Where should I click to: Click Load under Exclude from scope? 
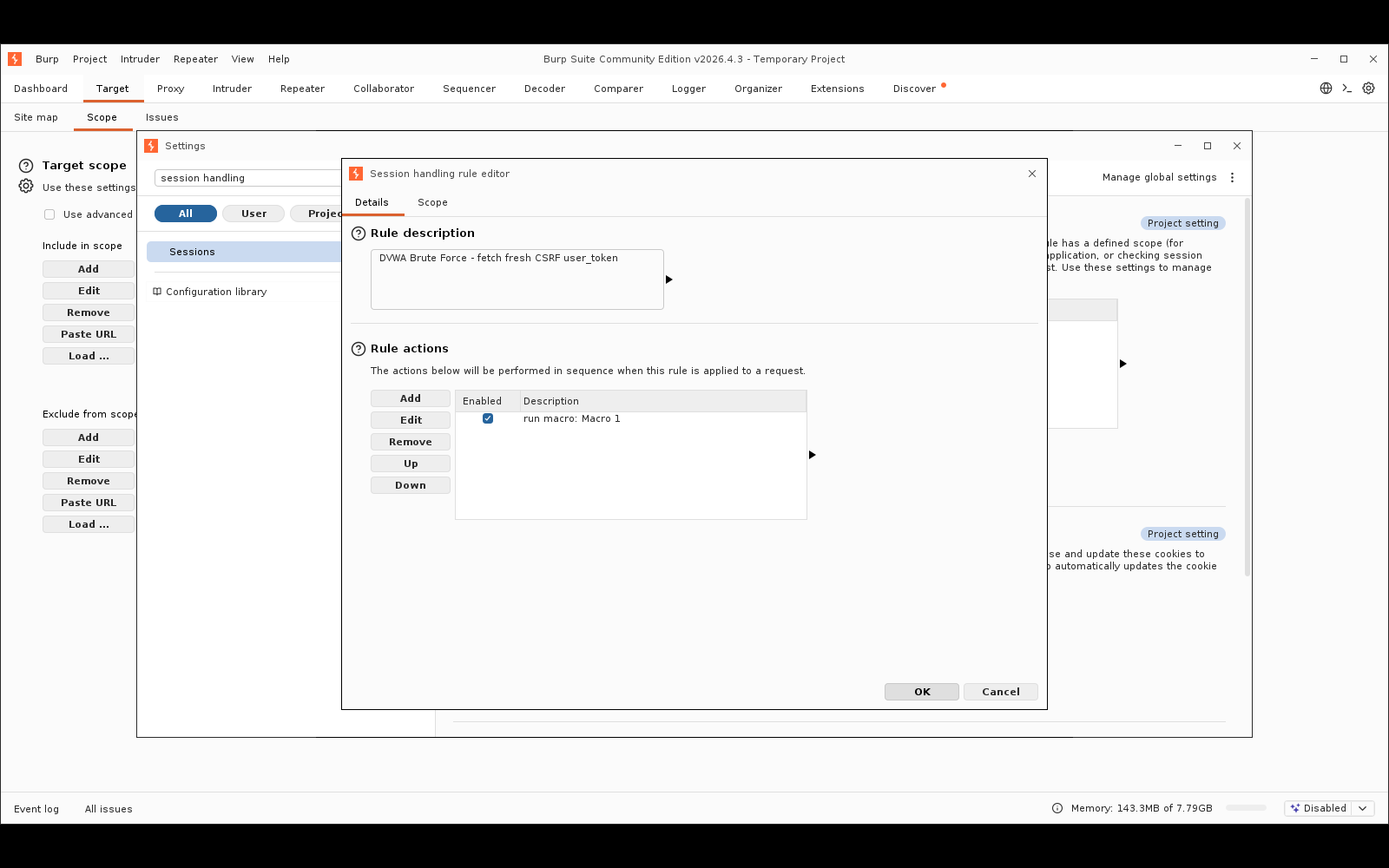point(89,524)
